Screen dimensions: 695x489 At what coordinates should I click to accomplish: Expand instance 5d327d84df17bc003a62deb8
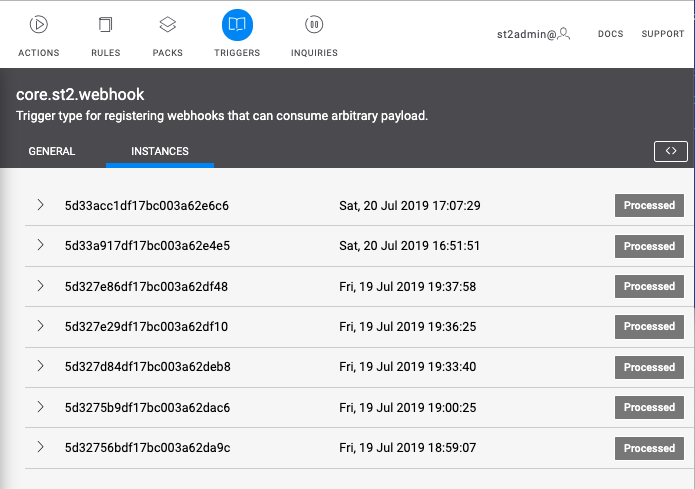click(x=41, y=366)
